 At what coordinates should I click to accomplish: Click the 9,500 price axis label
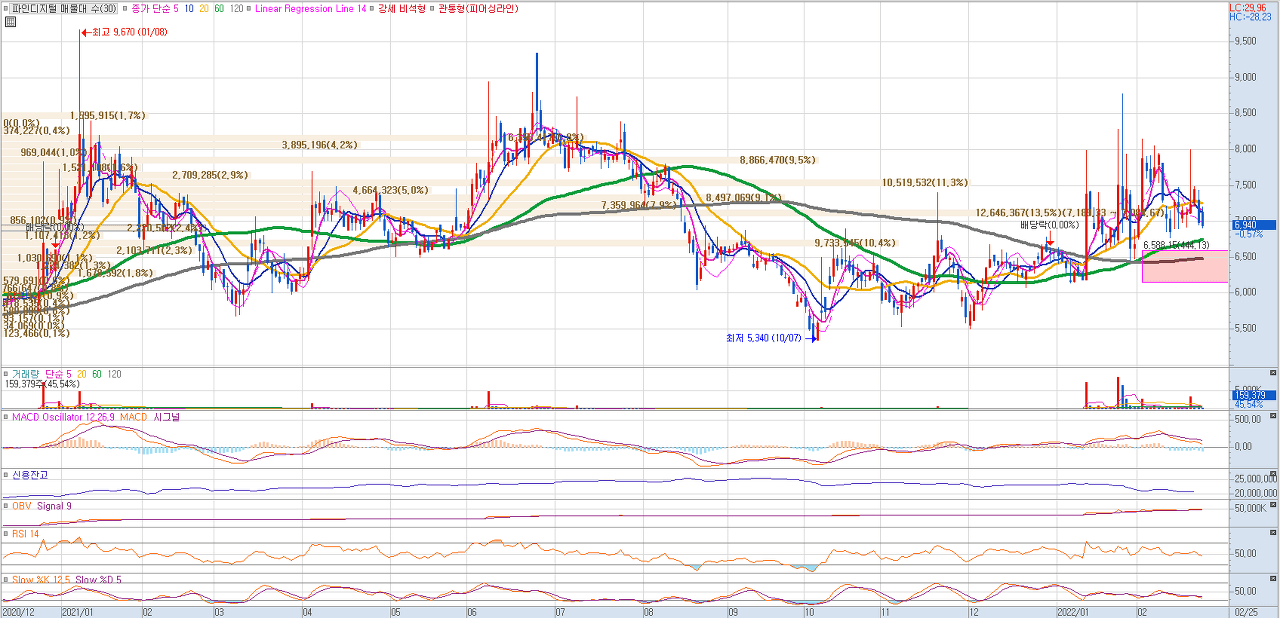point(1245,42)
